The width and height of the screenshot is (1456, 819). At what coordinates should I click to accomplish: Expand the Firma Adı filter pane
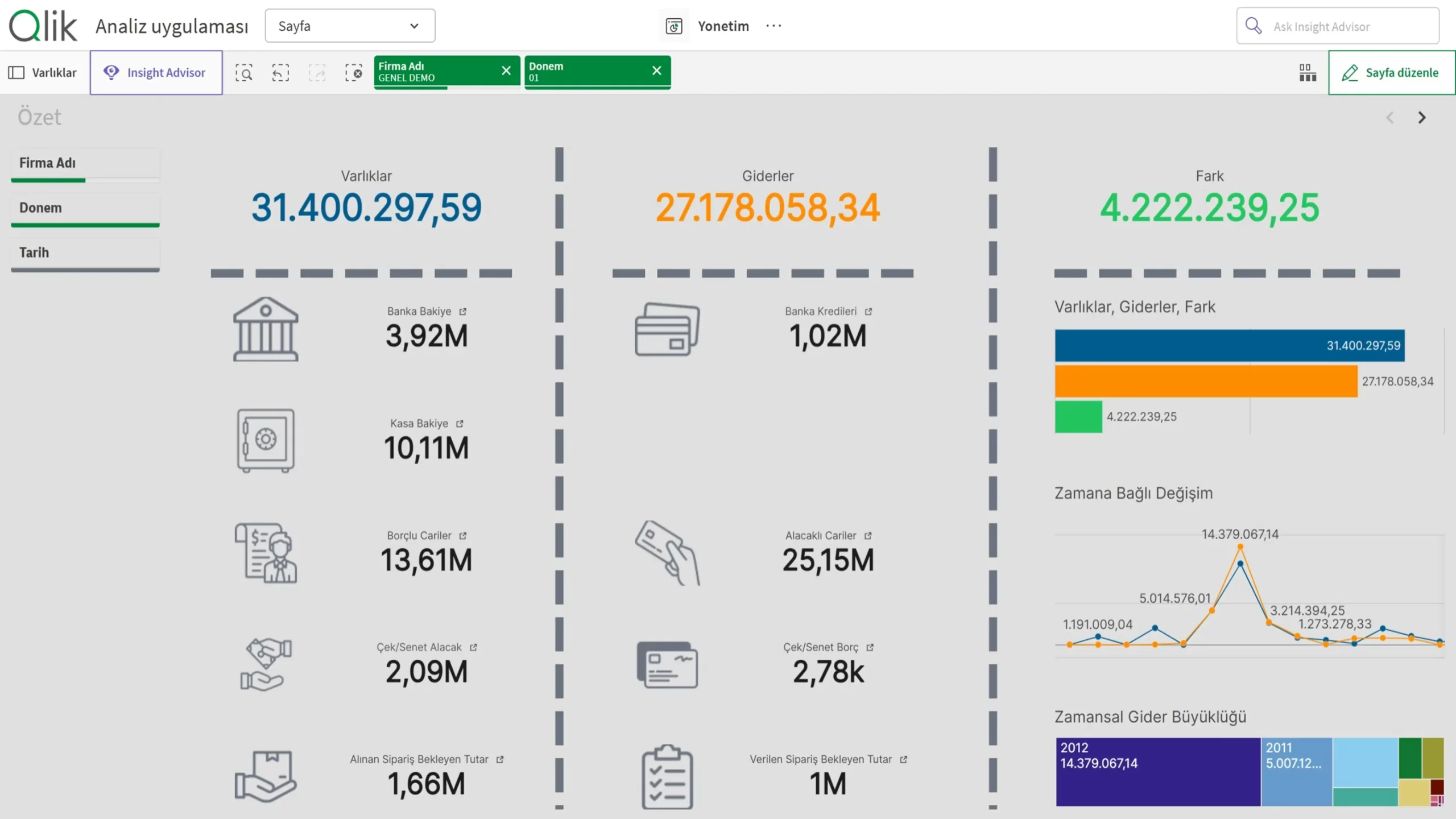85,164
